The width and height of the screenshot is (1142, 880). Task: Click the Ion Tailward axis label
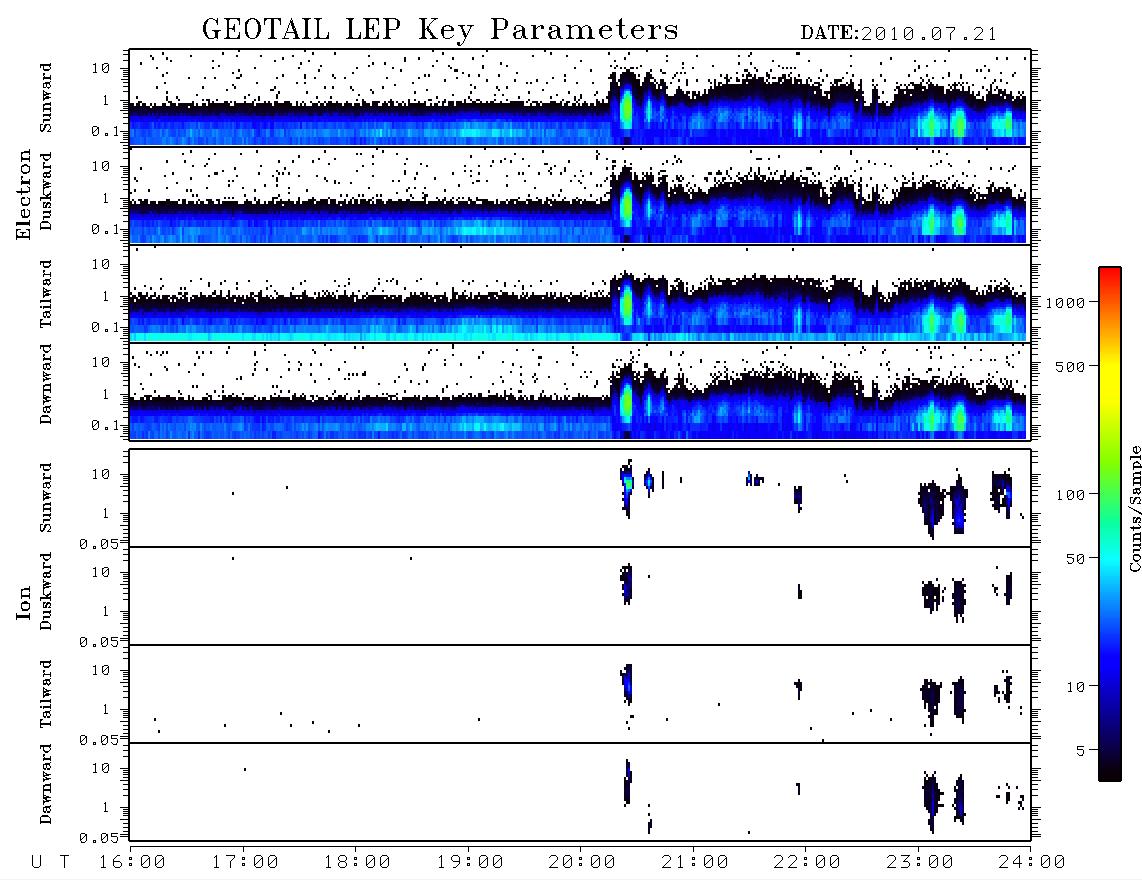[46, 694]
